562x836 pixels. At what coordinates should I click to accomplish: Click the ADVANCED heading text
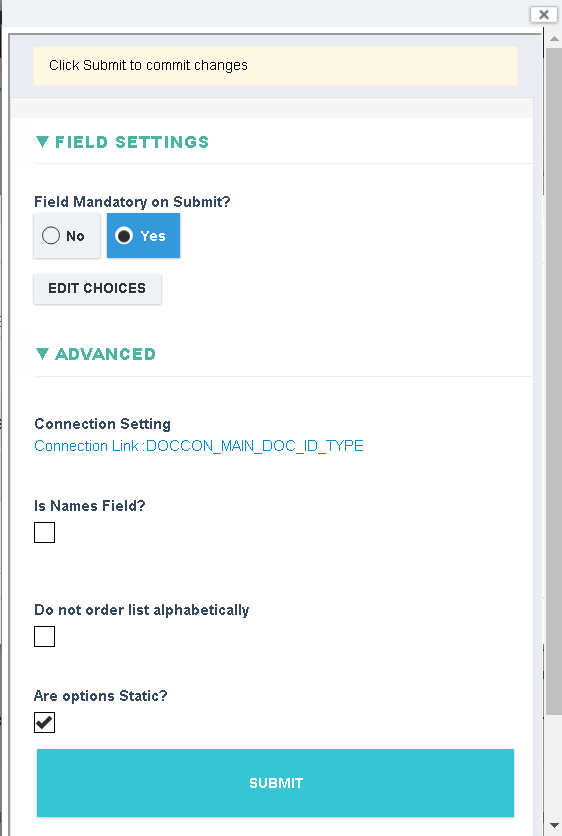tap(105, 354)
